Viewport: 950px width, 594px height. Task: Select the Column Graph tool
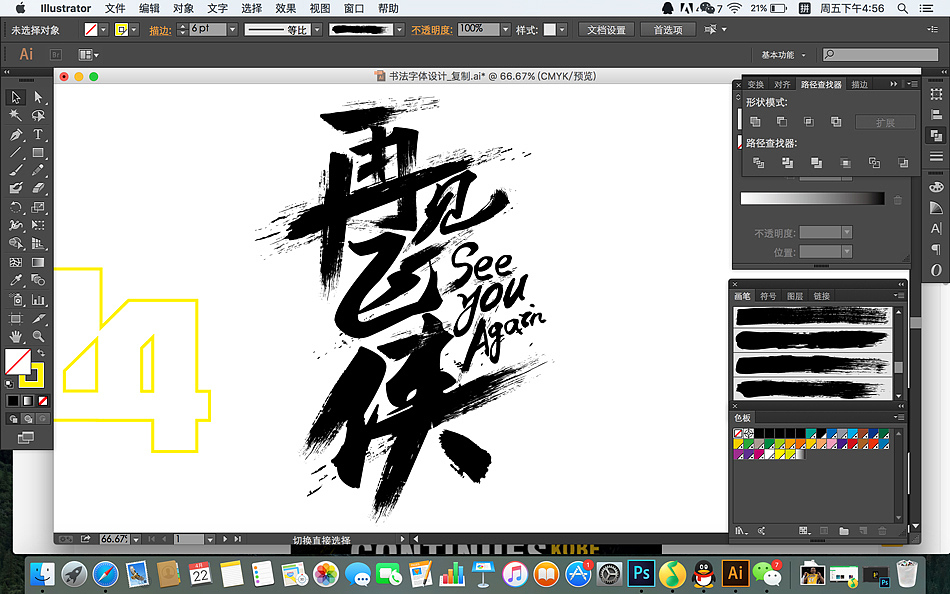[38, 299]
